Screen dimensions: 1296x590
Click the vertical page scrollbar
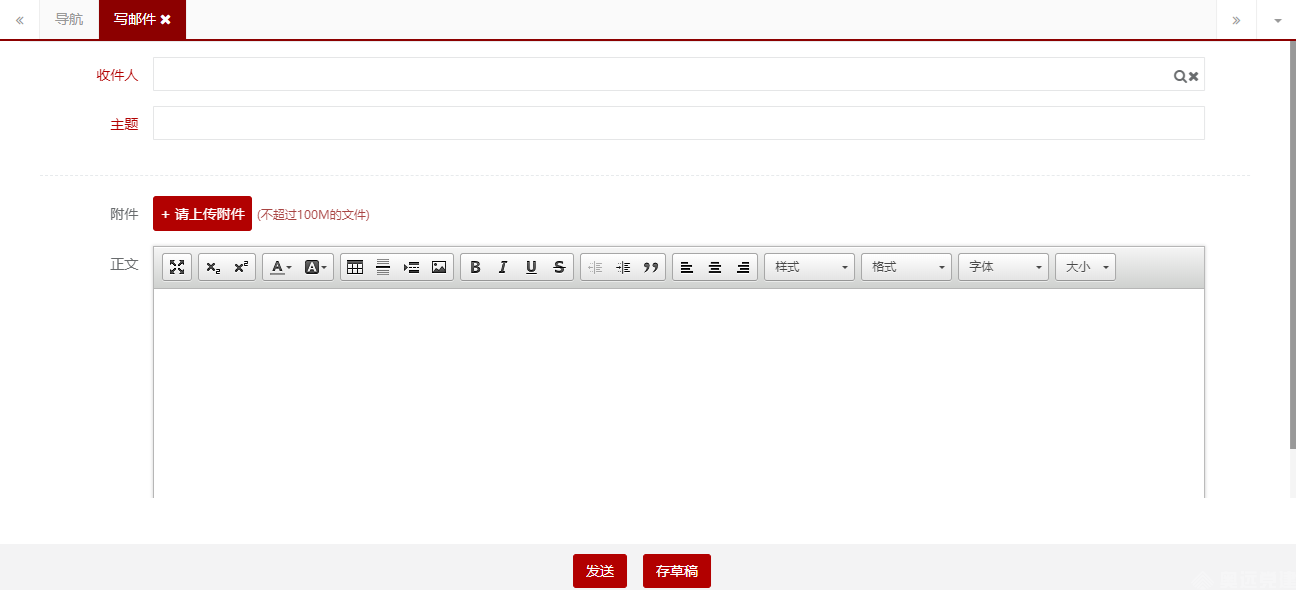[x=1292, y=245]
